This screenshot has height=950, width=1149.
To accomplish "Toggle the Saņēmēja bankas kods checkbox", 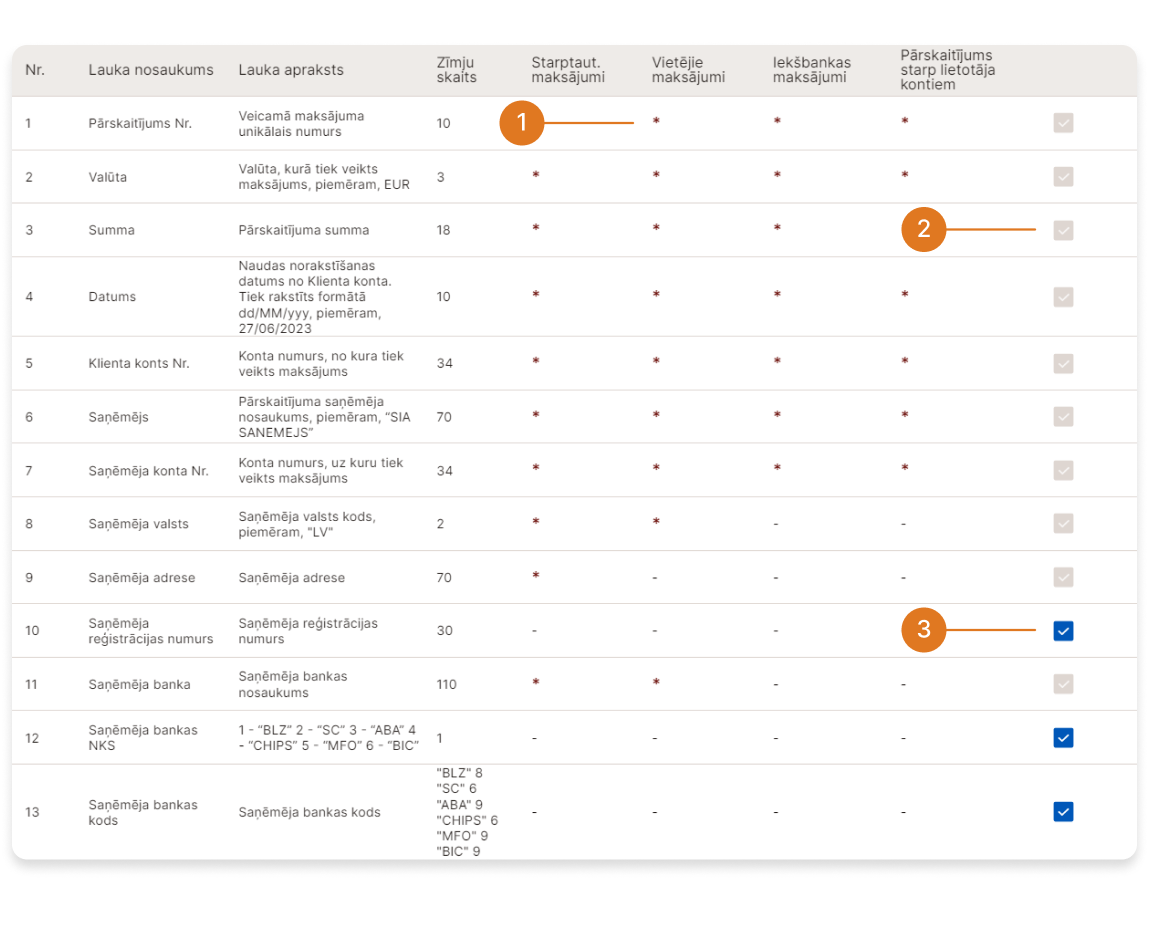I will coord(1063,811).
